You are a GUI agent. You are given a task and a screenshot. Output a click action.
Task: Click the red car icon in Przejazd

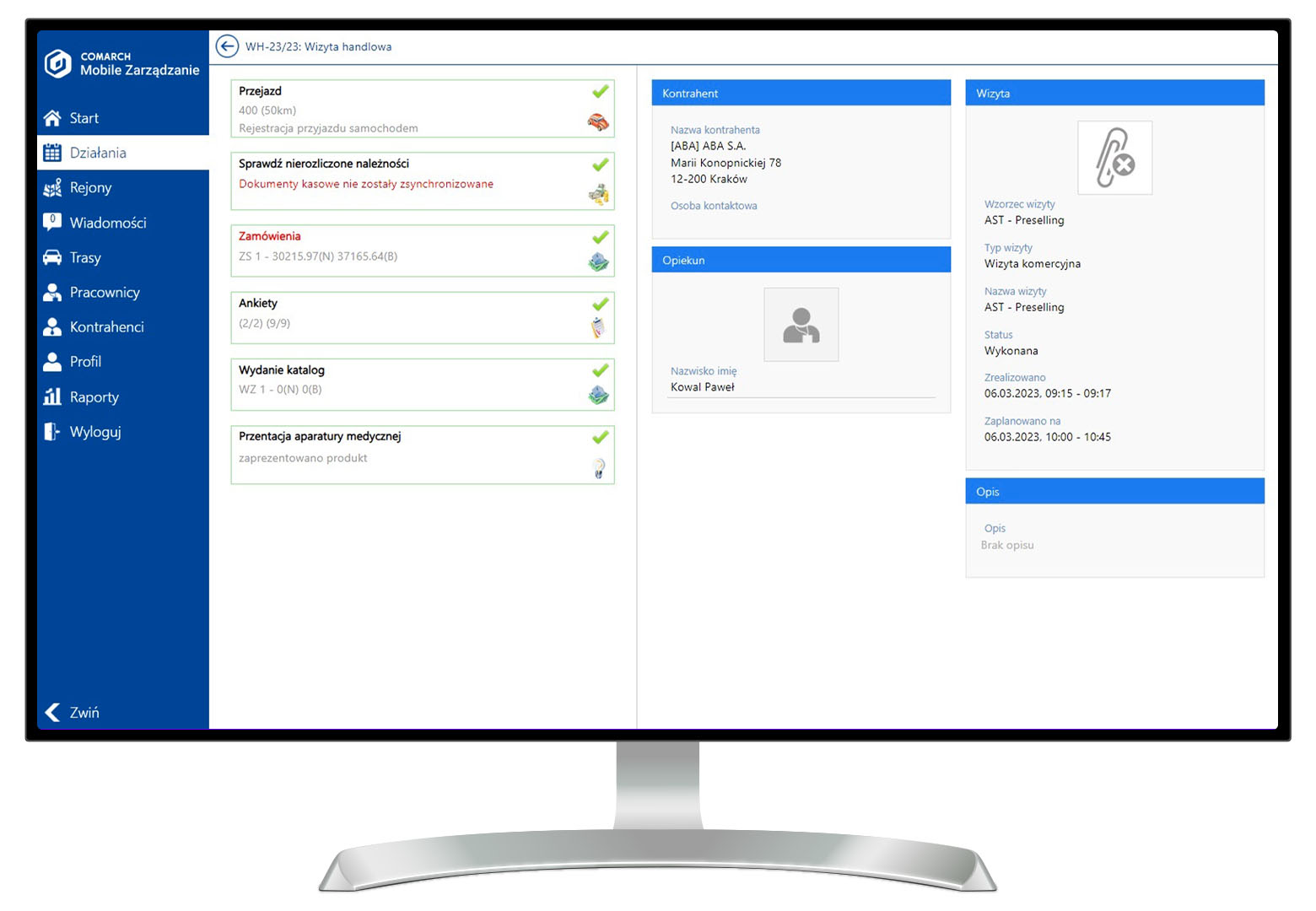pos(598,122)
